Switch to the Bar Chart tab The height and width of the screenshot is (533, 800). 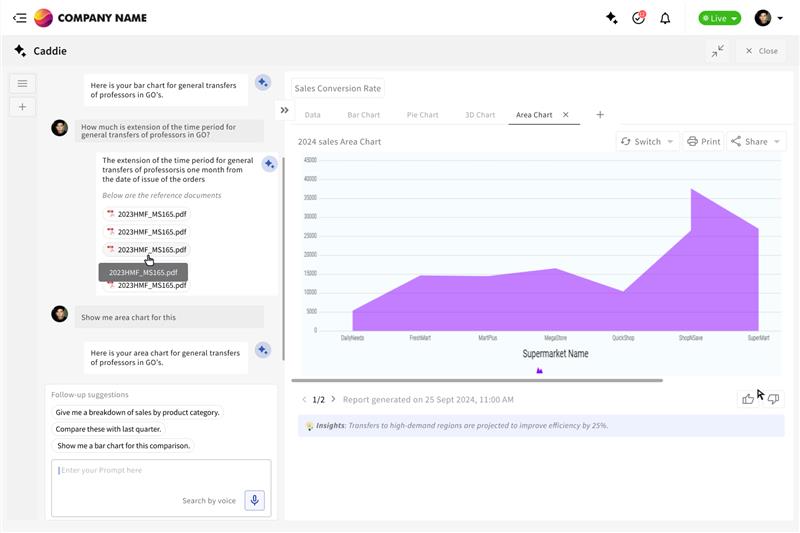[363, 115]
